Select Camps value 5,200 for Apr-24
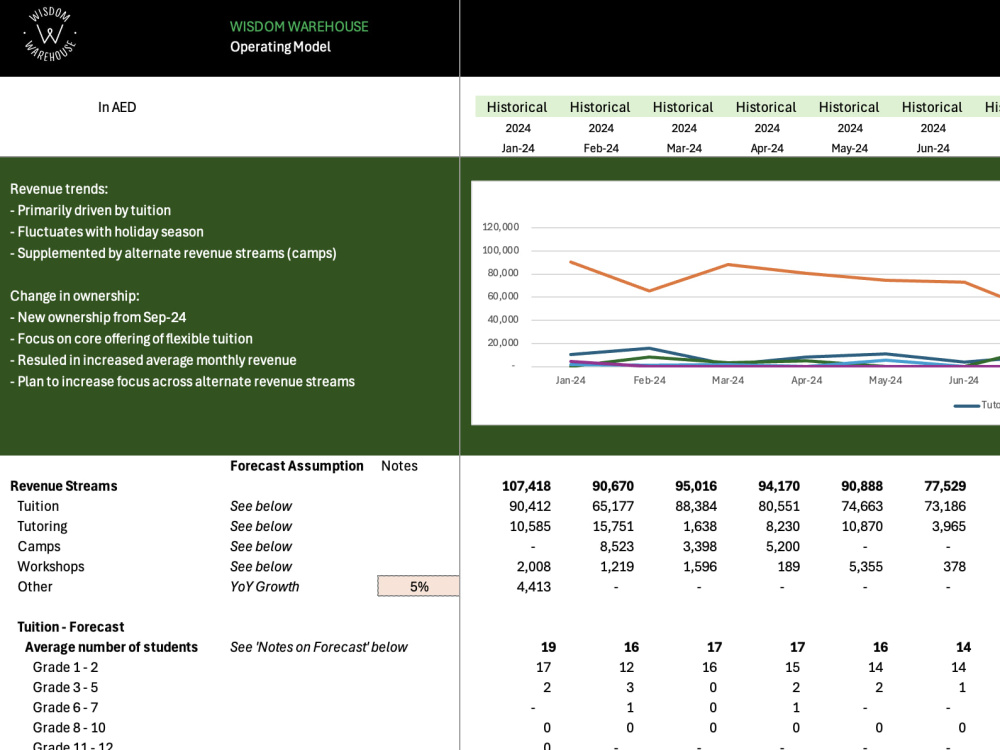Viewport: 1000px width, 750px height. [x=783, y=546]
